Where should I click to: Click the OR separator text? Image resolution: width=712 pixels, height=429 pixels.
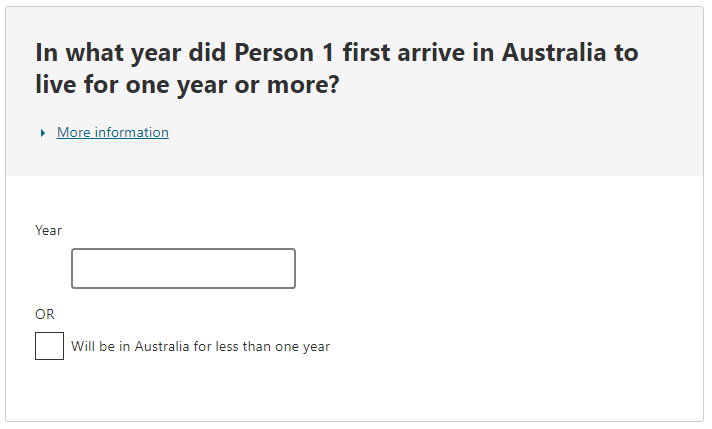click(45, 314)
